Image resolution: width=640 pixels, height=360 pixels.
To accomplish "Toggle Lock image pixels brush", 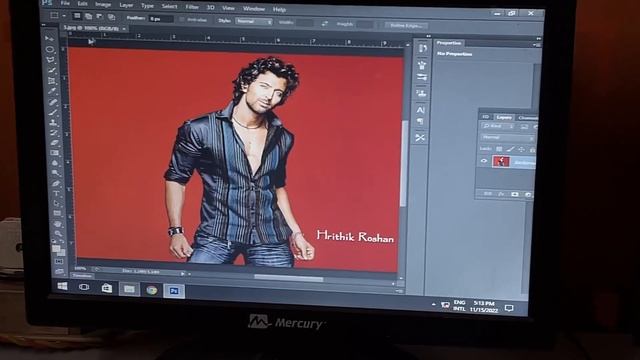I will pos(510,149).
